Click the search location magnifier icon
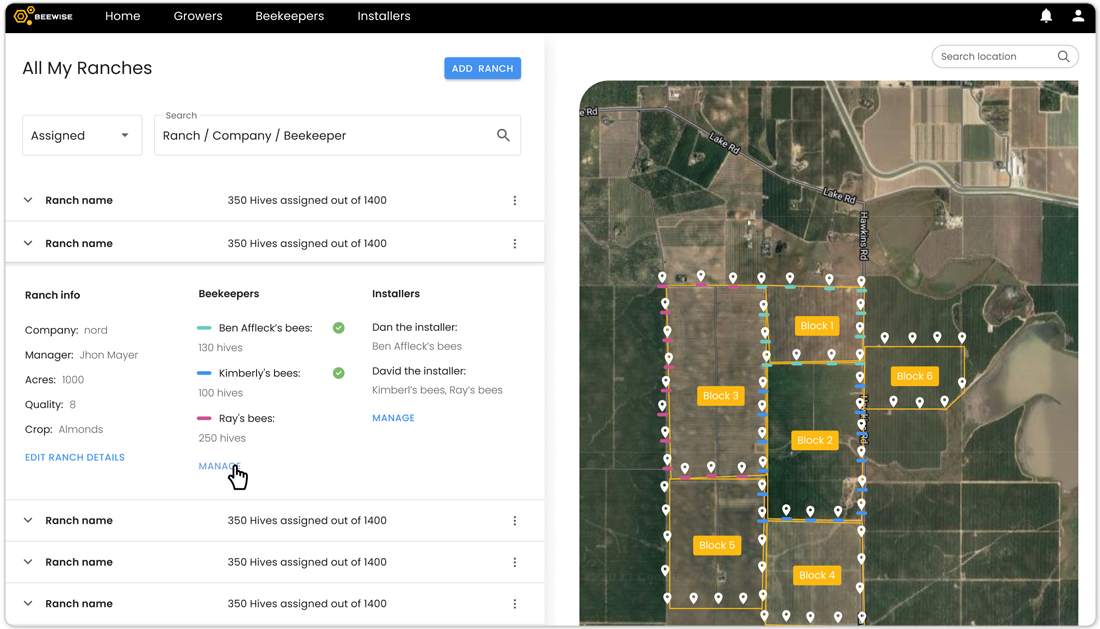The image size is (1100, 629). coord(1064,57)
